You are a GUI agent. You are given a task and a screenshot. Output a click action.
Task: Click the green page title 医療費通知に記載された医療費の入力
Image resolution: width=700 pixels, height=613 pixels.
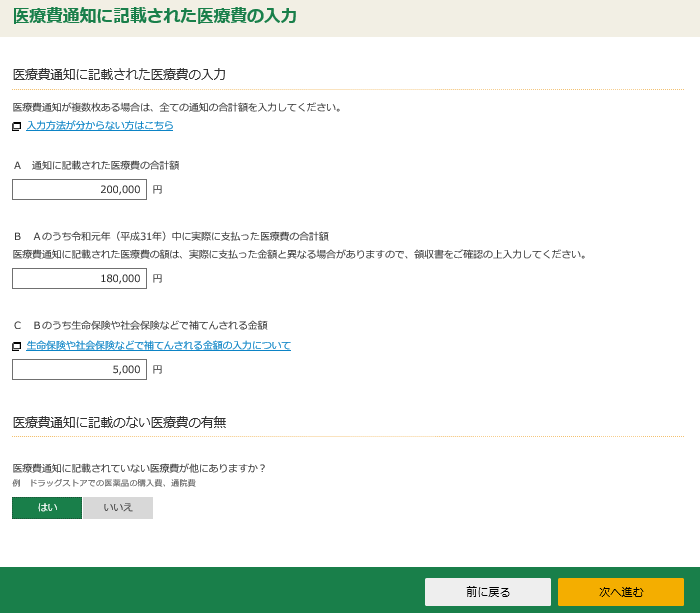pos(154,16)
